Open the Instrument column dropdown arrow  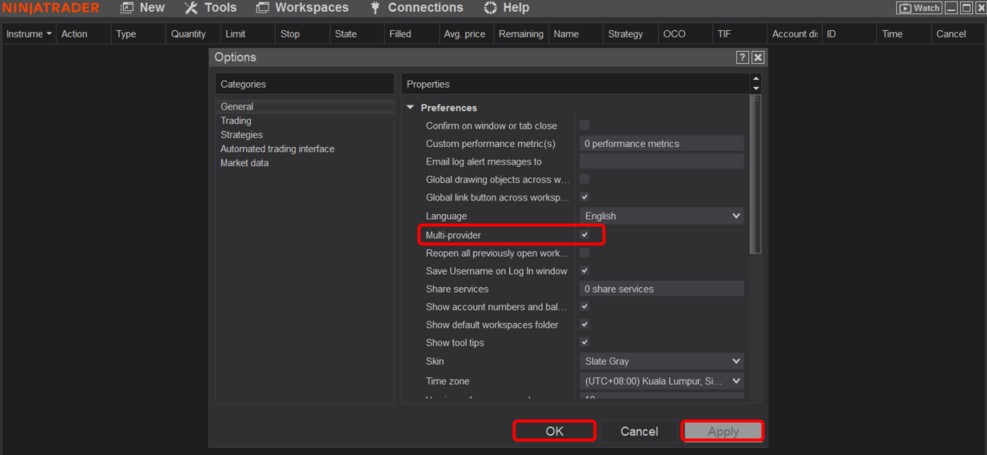[49, 34]
